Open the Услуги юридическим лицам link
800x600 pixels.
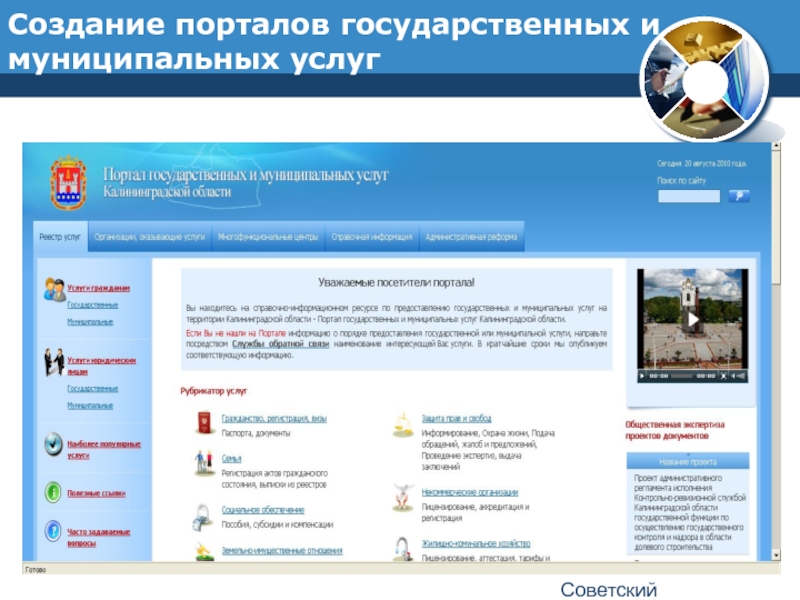click(x=102, y=366)
